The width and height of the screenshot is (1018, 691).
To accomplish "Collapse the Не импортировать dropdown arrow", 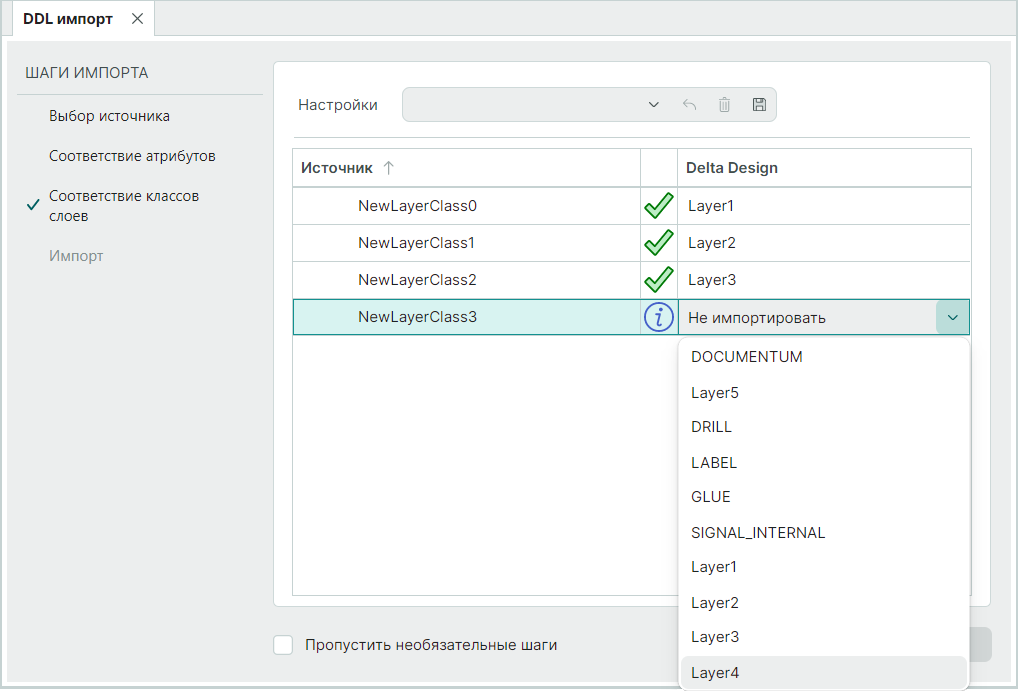I will [952, 318].
